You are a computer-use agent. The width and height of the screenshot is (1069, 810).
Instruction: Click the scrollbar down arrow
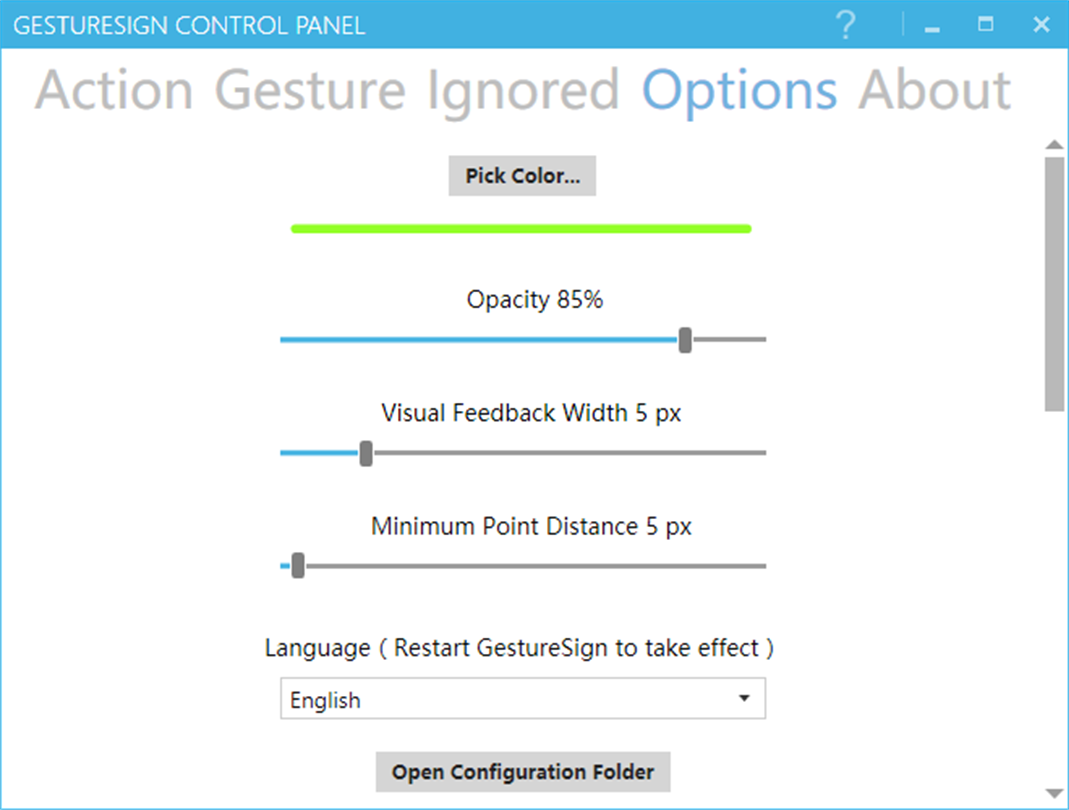(x=1054, y=792)
